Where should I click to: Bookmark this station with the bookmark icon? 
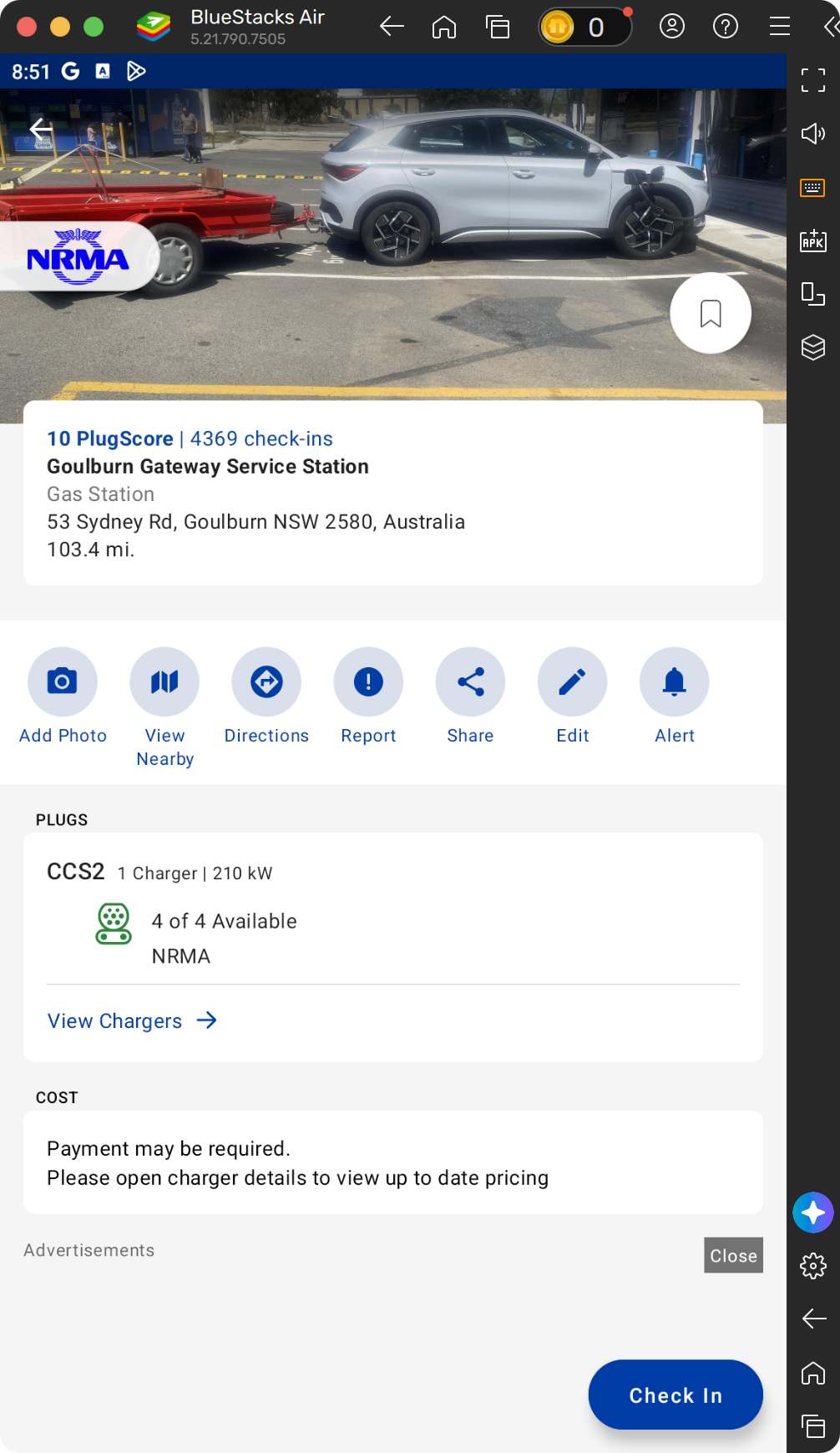pos(711,313)
